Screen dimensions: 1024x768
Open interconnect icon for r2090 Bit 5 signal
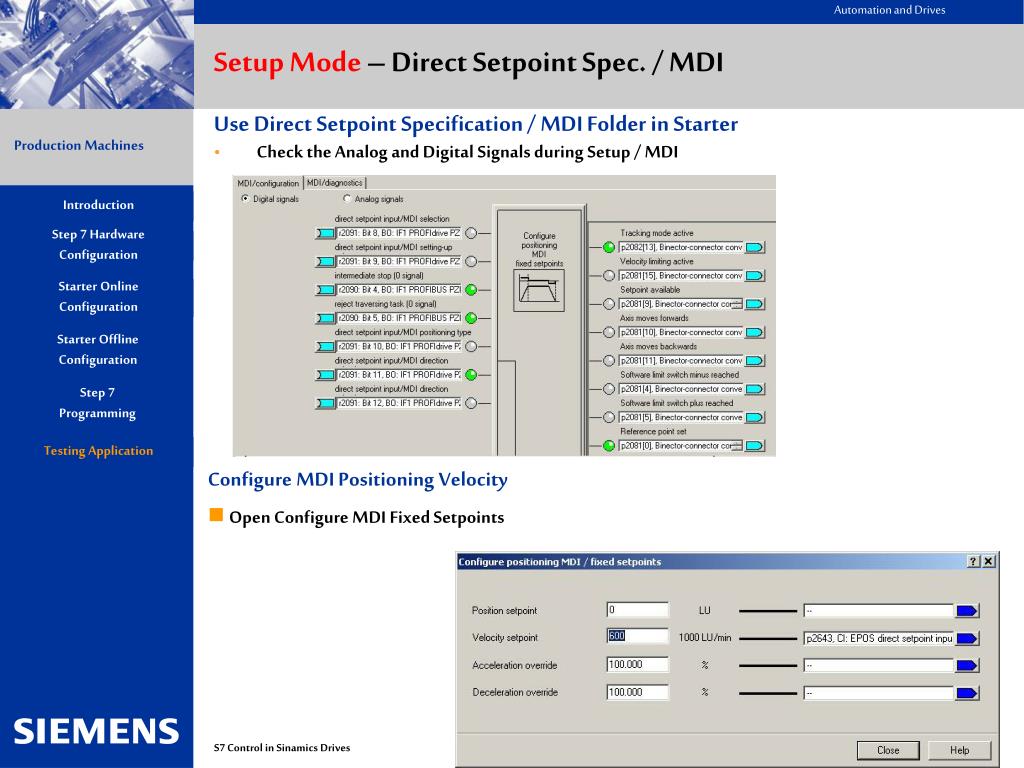(x=325, y=318)
